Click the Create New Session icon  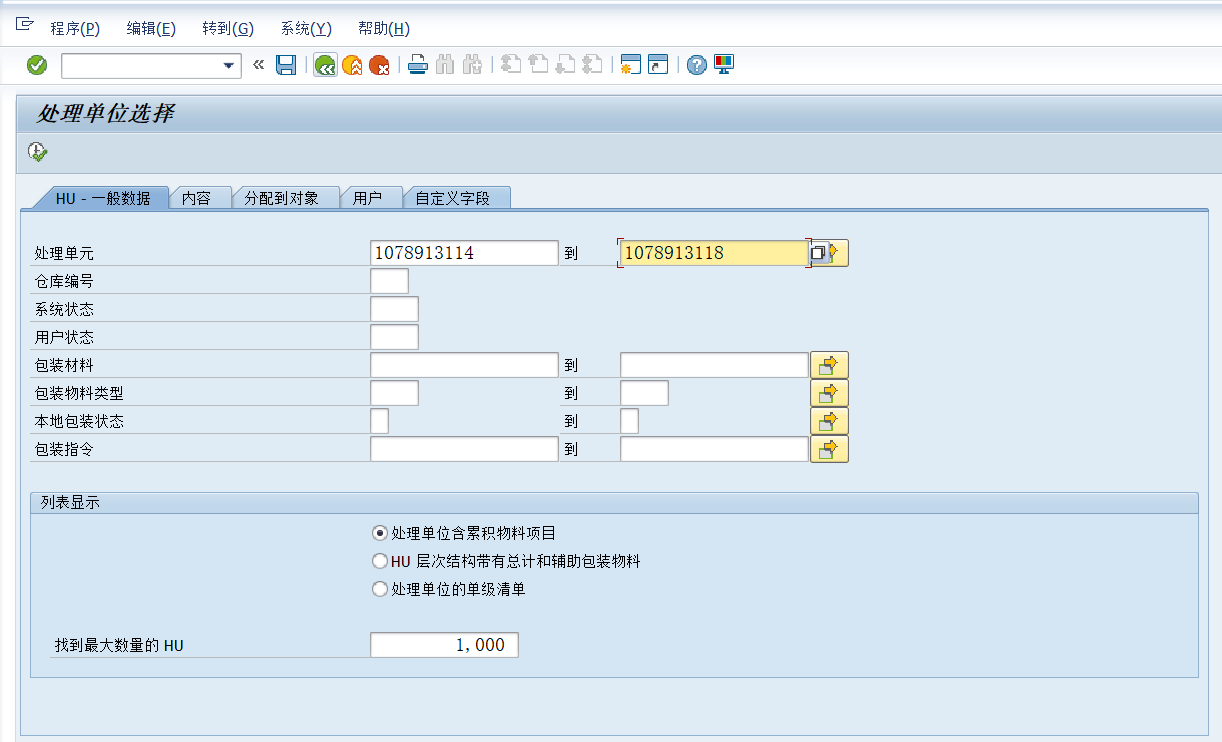coord(630,64)
